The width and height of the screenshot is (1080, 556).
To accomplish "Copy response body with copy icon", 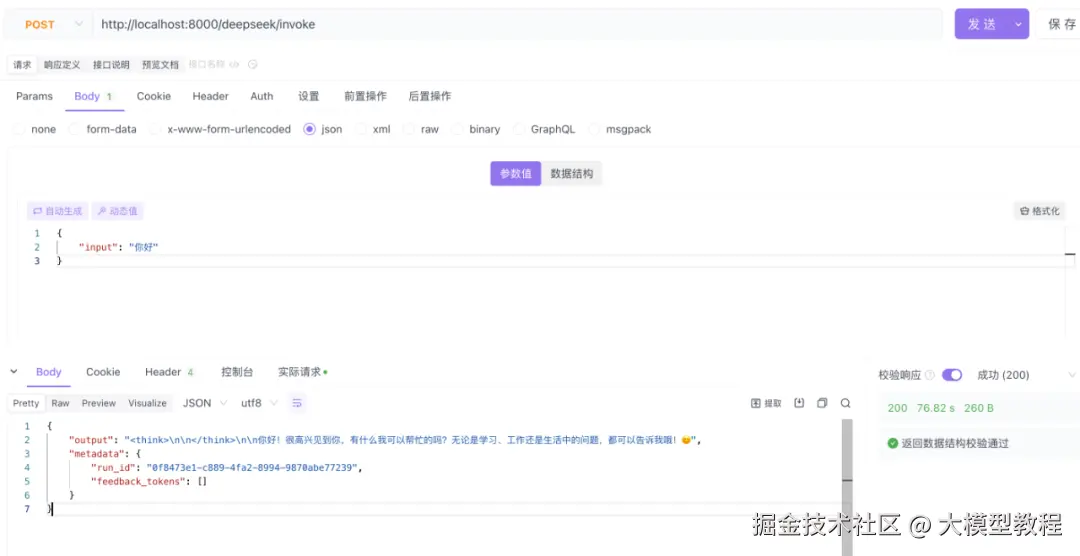I will (x=822, y=403).
